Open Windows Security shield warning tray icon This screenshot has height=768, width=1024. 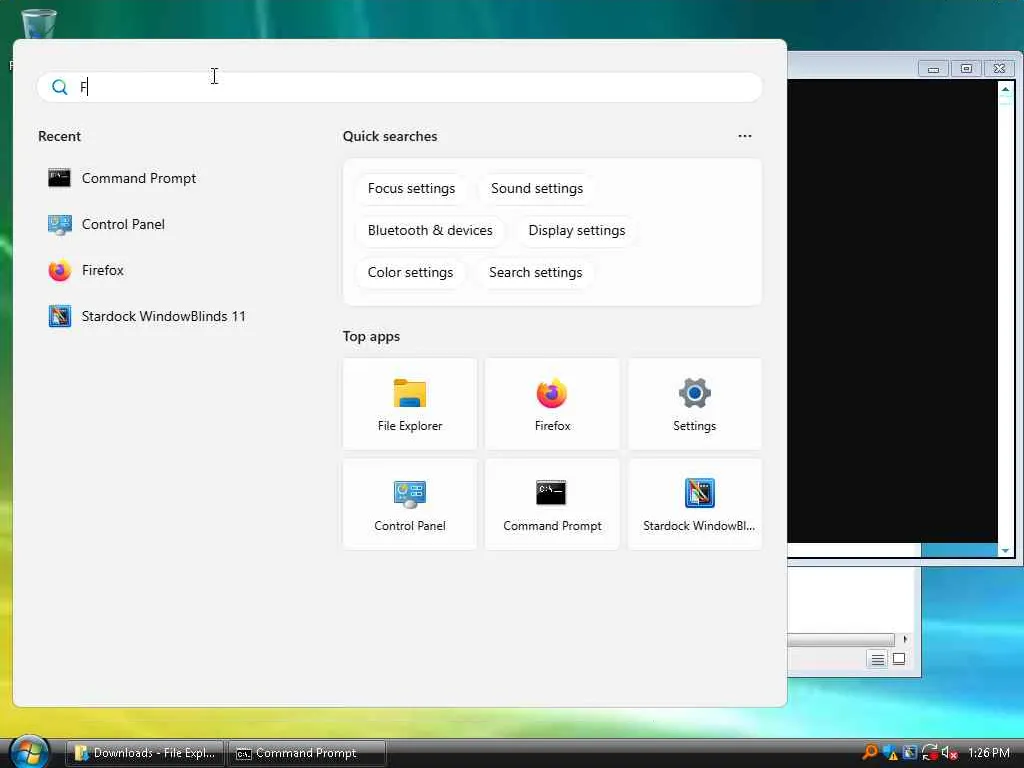pos(889,752)
